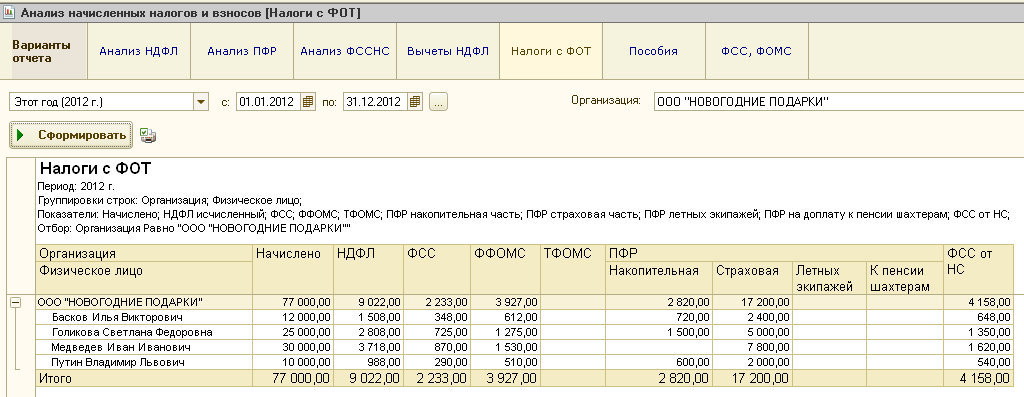Click Медведев's НДФЛ value 3 718,00
Screen dimensions: 1024x397
[x=379, y=347]
